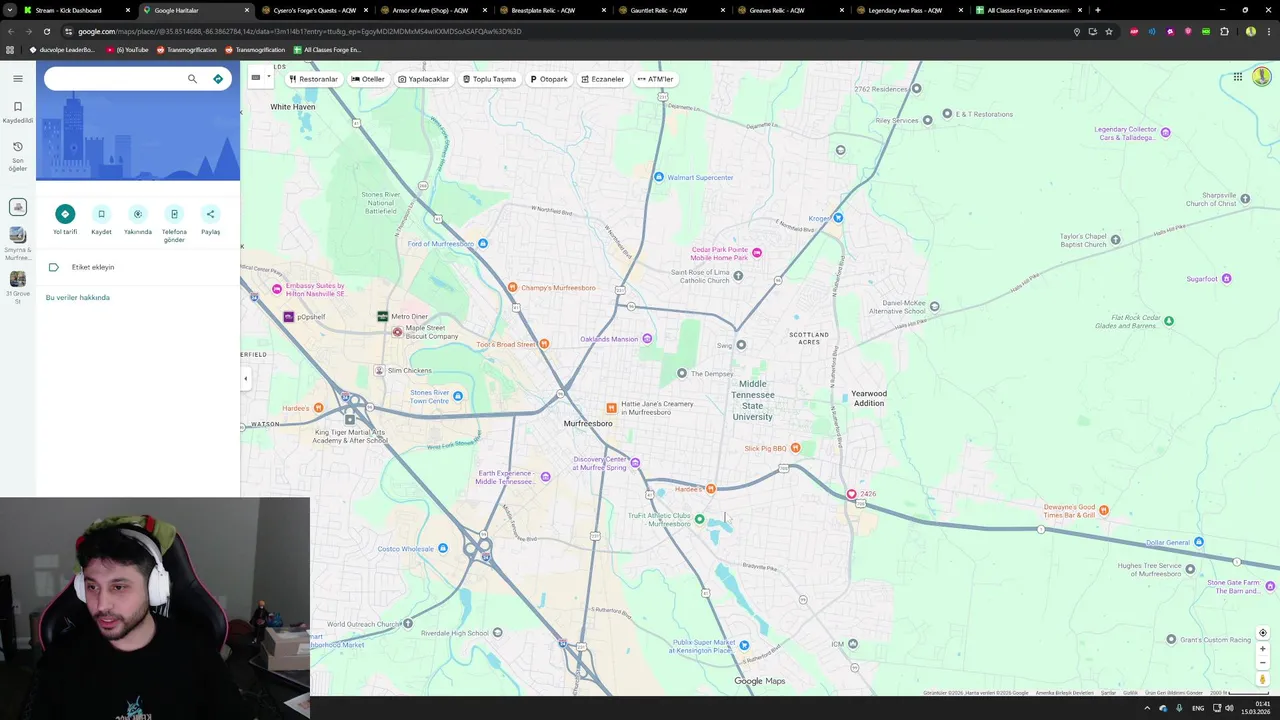
Task: Filter map by Restoranlar
Action: click(313, 79)
